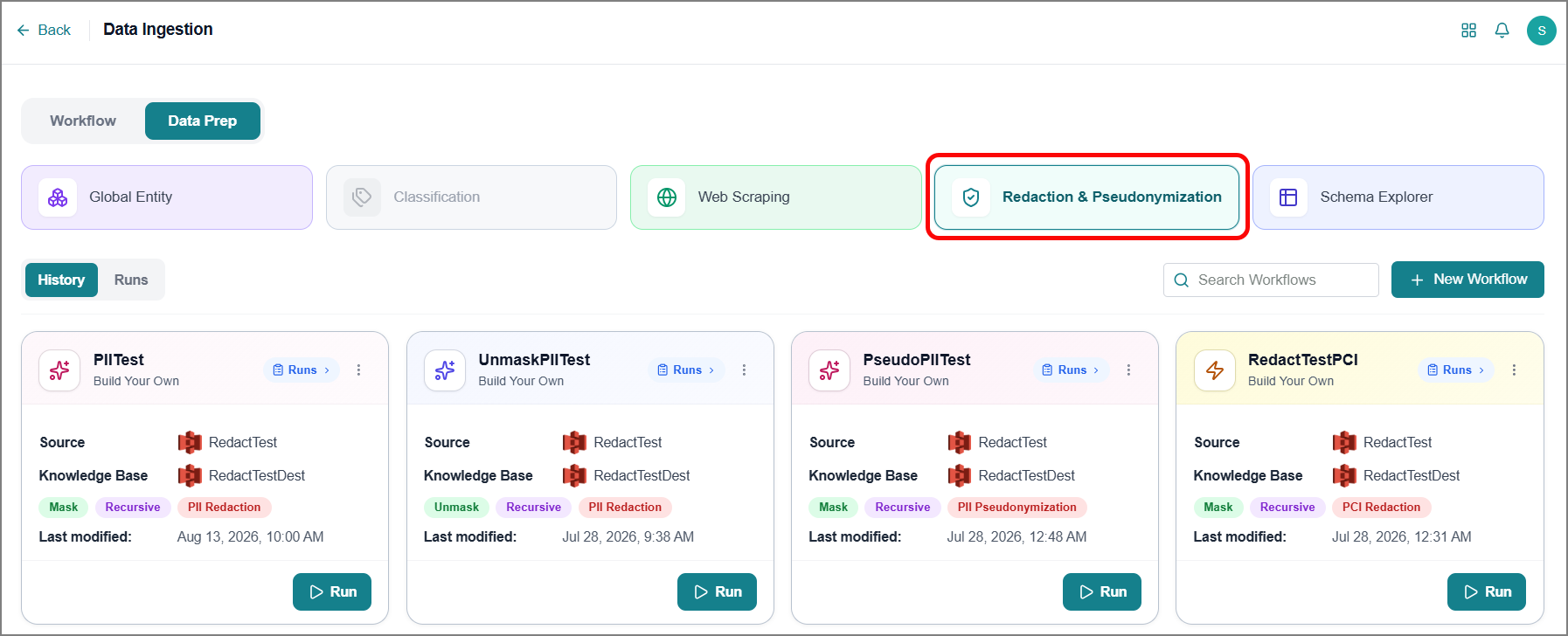Open UnmaskPIITest more options menu
Screen dimensions: 1568x636
click(x=745, y=370)
